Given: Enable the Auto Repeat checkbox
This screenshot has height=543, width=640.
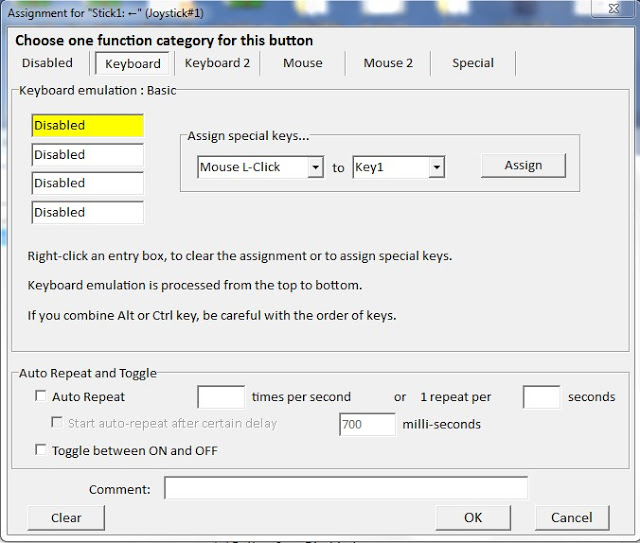Looking at the screenshot, I should pos(40,397).
